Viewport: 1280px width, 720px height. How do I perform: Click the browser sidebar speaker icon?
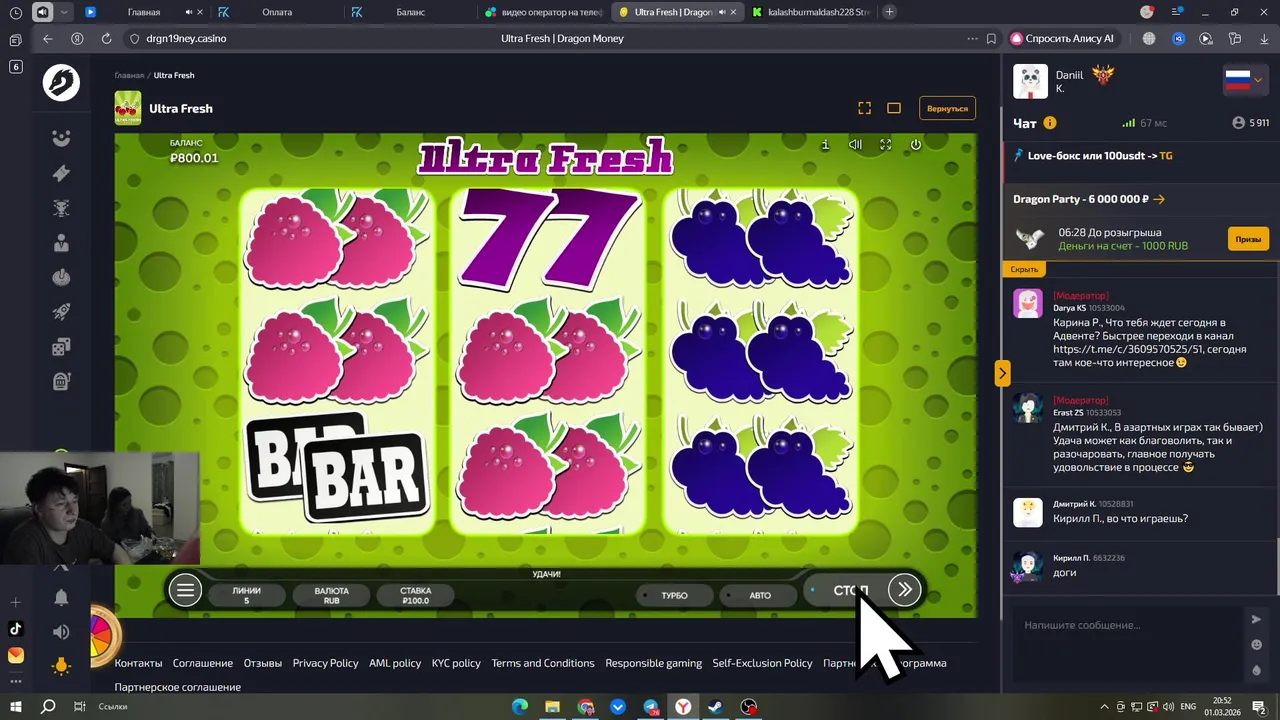click(x=61, y=632)
